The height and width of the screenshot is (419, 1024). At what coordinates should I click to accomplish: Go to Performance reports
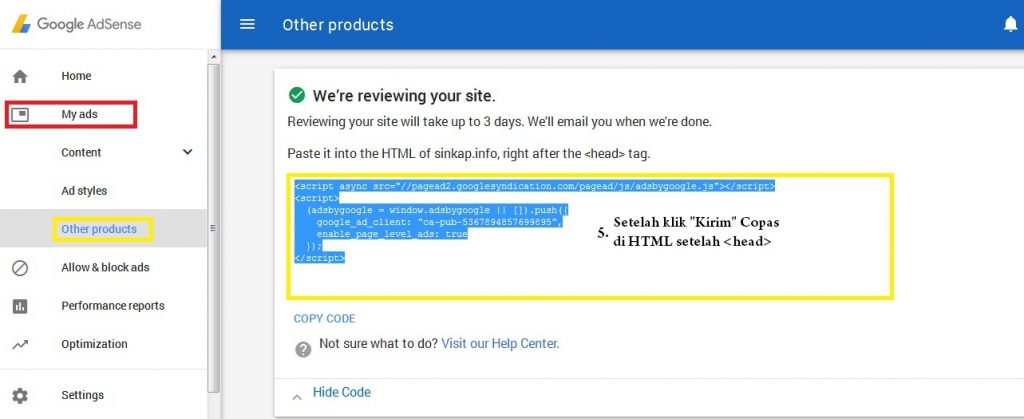pyautogui.click(x=112, y=306)
